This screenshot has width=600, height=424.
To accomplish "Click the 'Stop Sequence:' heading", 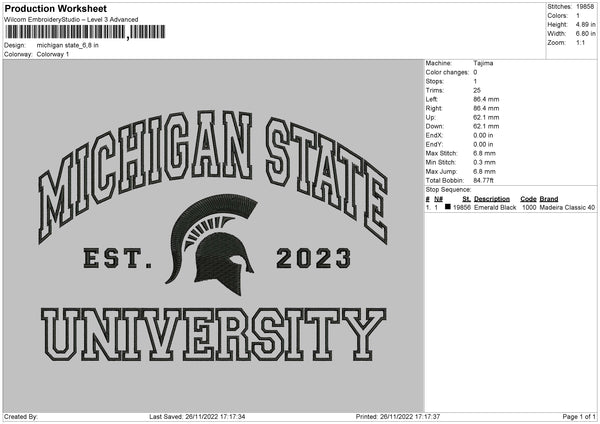I will click(x=448, y=190).
